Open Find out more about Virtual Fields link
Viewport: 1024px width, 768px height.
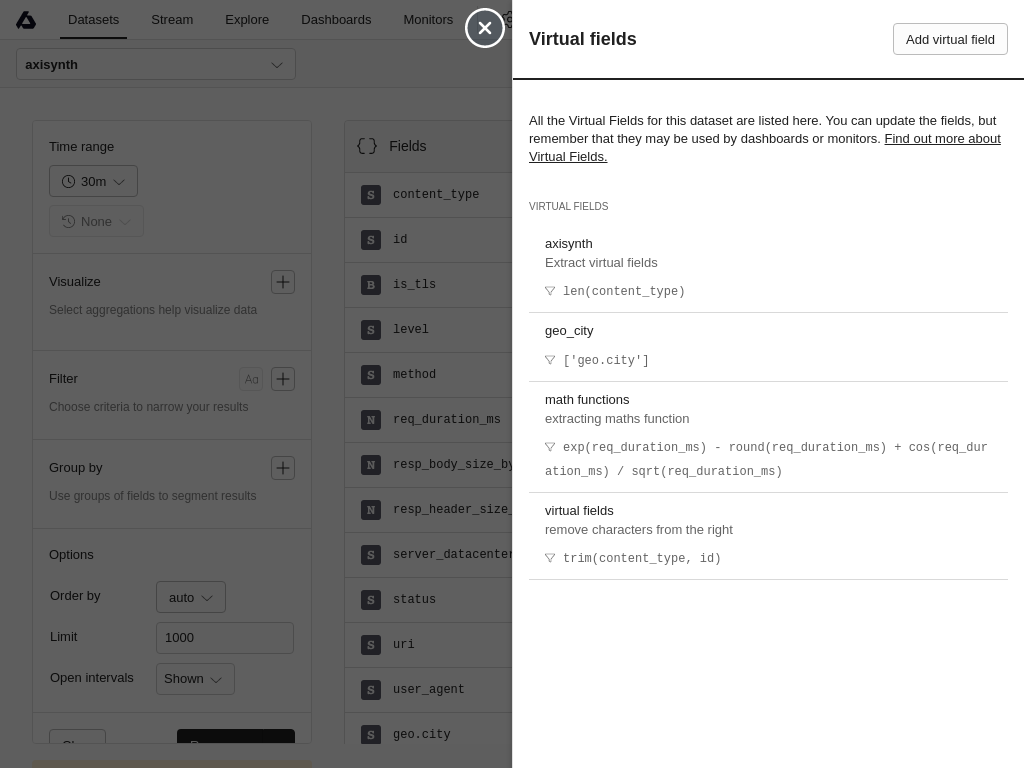942,139
